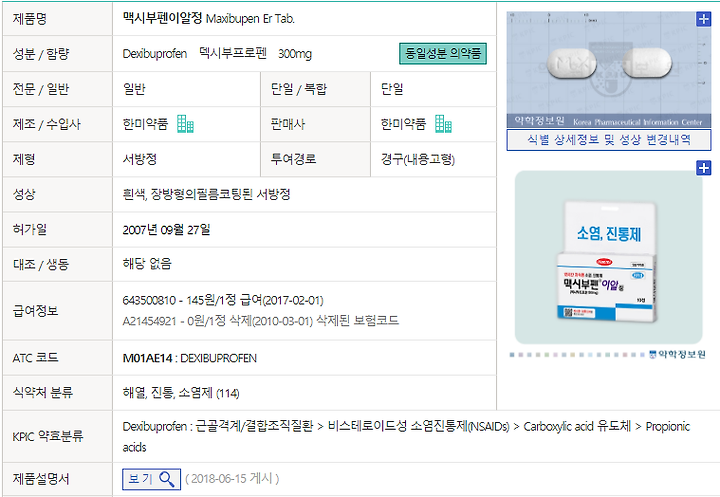The image size is (720, 497).
Task: Click the 제품설명서 row label
Action: 41,479
